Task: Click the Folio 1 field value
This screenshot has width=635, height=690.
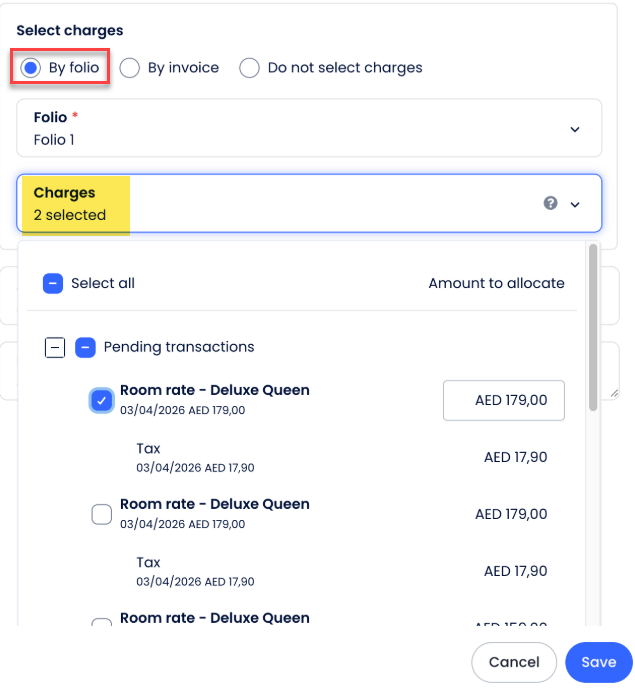Action: coord(55,140)
